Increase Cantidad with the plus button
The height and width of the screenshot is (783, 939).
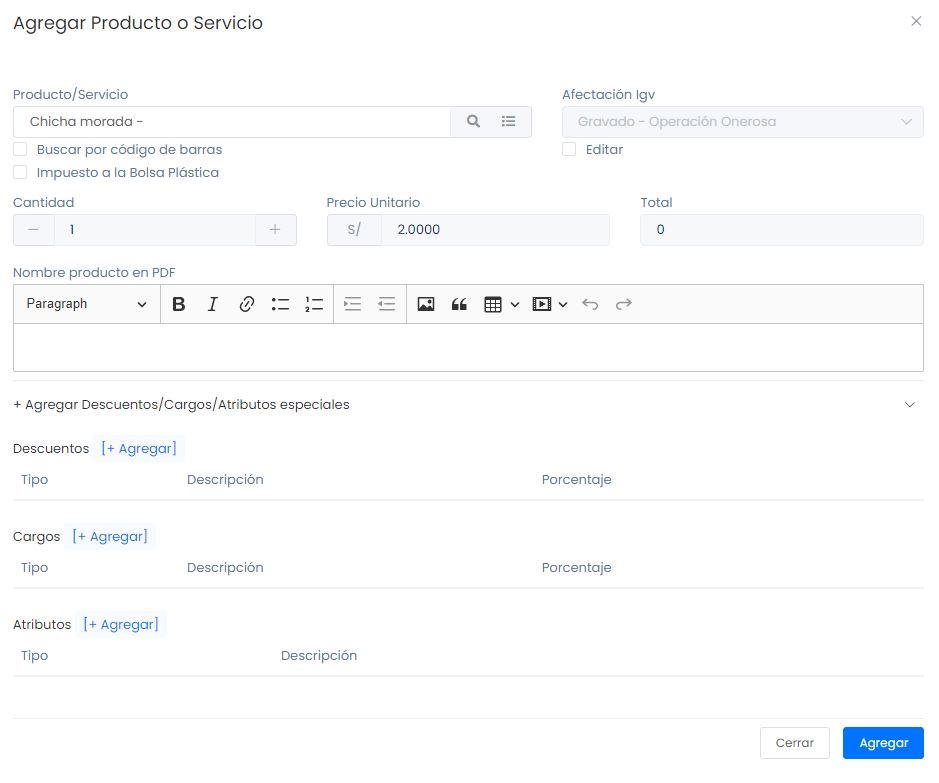point(275,230)
